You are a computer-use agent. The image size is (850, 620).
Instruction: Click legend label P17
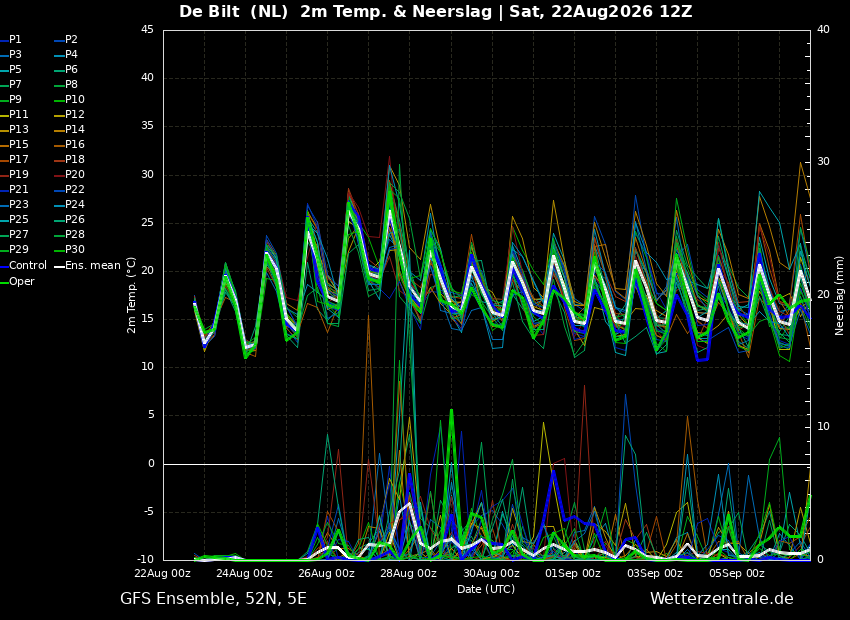point(18,159)
